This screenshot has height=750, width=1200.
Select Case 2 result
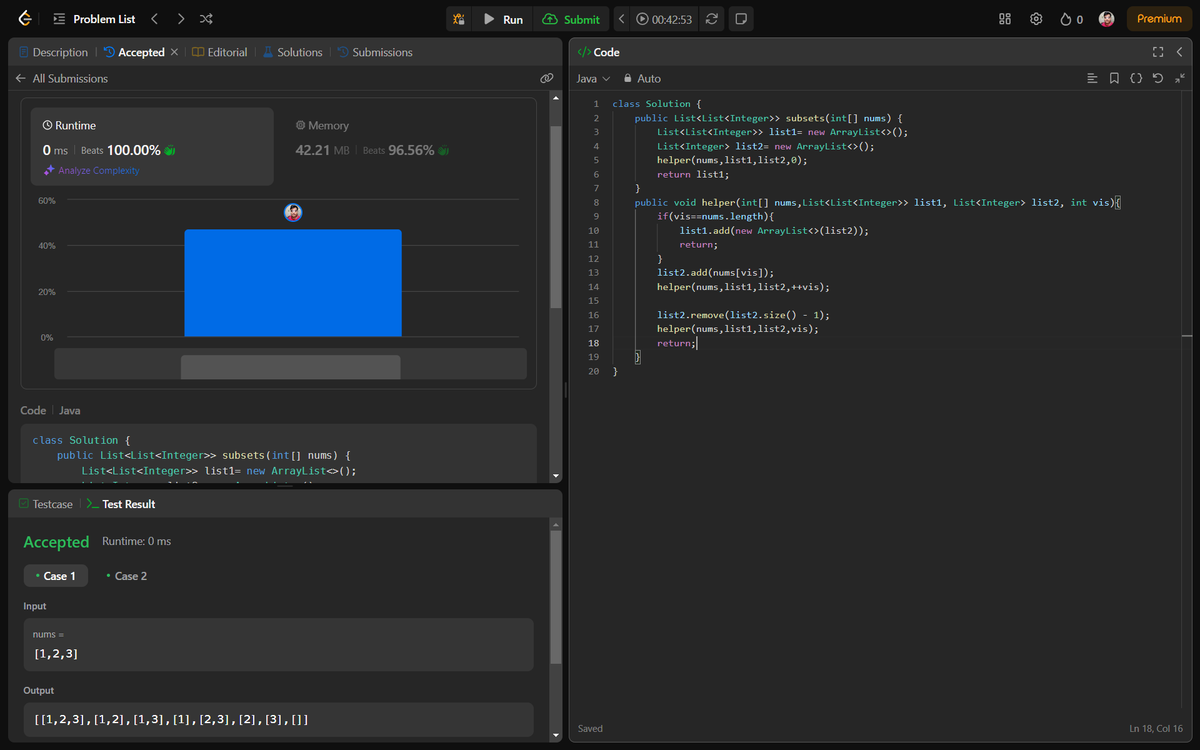pos(127,576)
